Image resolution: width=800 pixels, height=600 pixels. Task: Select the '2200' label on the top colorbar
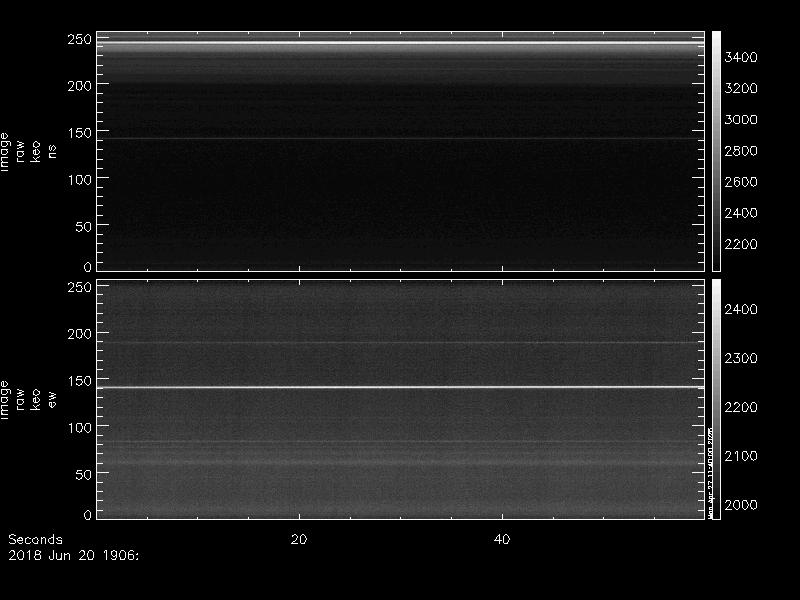(x=741, y=244)
